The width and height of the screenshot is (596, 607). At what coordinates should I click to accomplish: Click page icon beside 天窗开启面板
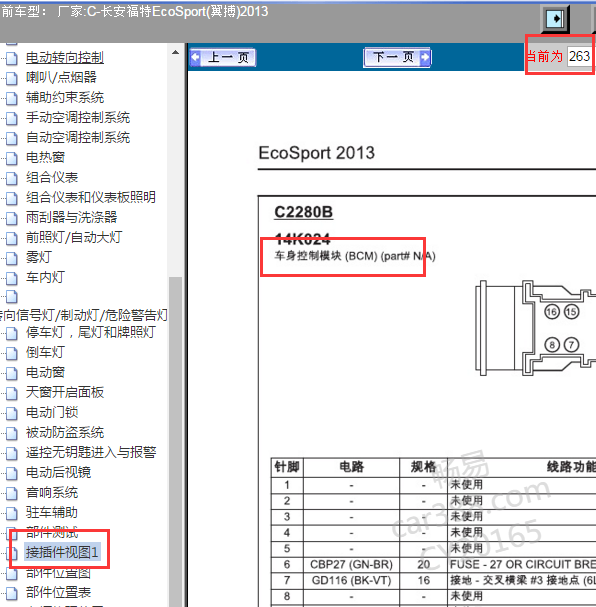coord(12,393)
